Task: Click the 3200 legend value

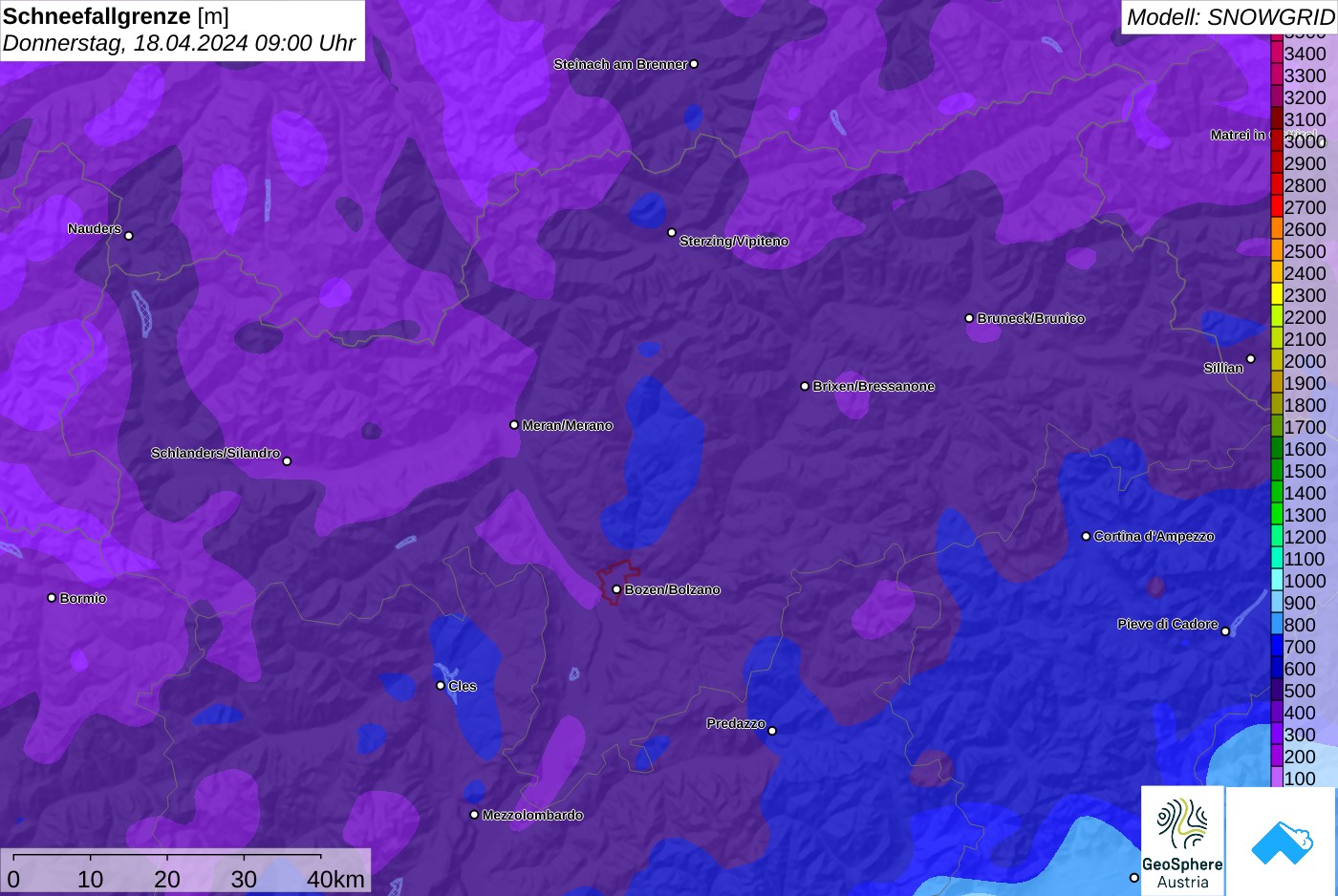Action: click(1306, 97)
